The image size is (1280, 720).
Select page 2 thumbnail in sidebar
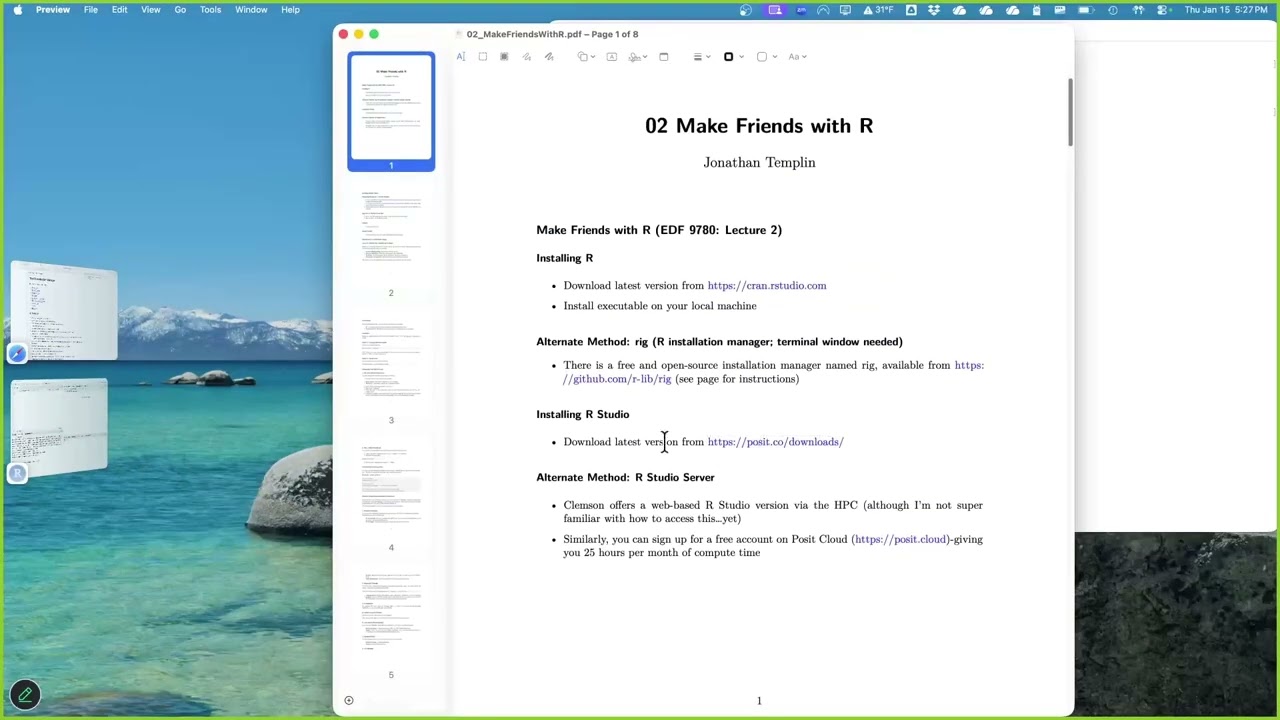coord(391,234)
